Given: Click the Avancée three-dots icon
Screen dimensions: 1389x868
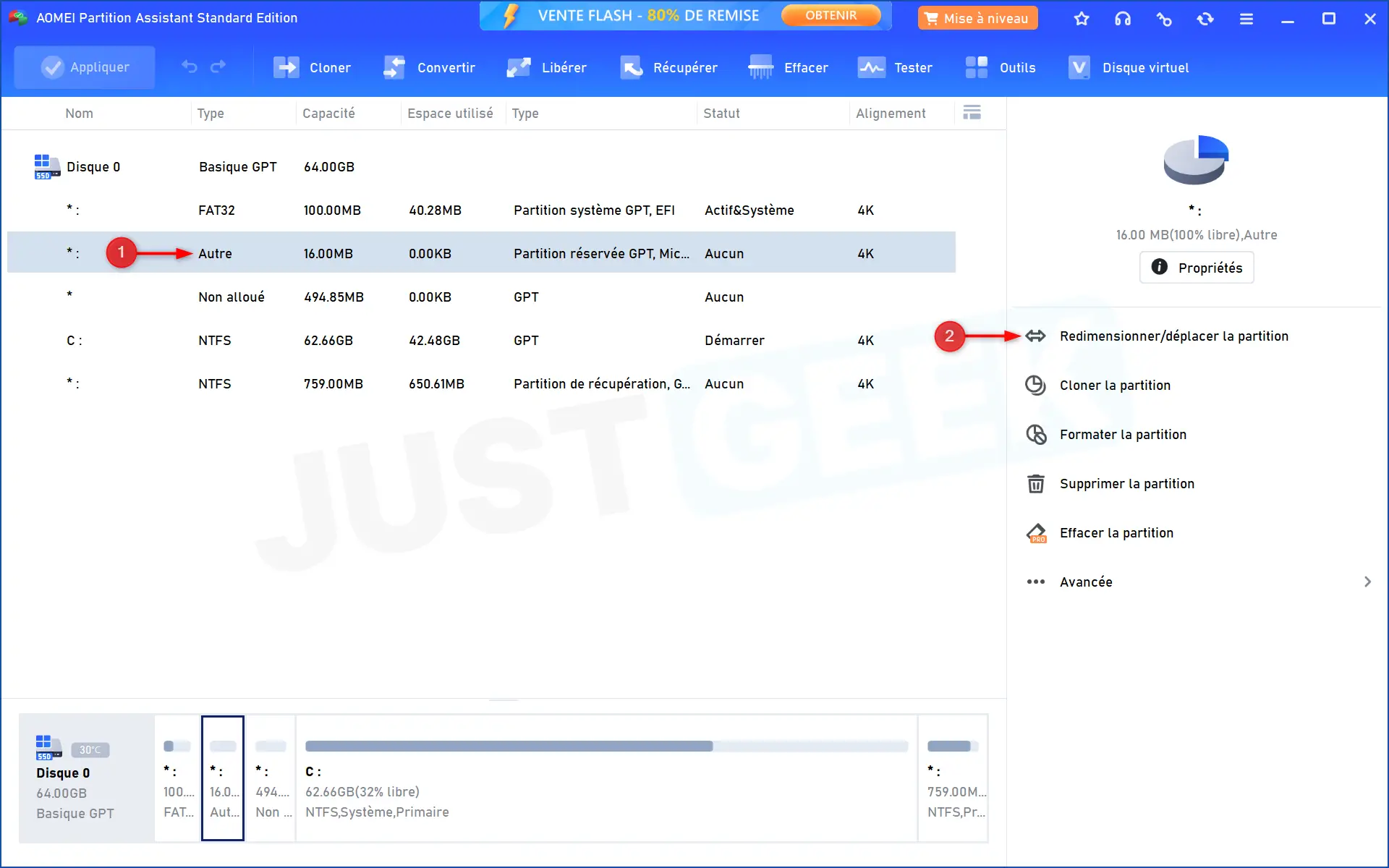Looking at the screenshot, I should point(1036,582).
